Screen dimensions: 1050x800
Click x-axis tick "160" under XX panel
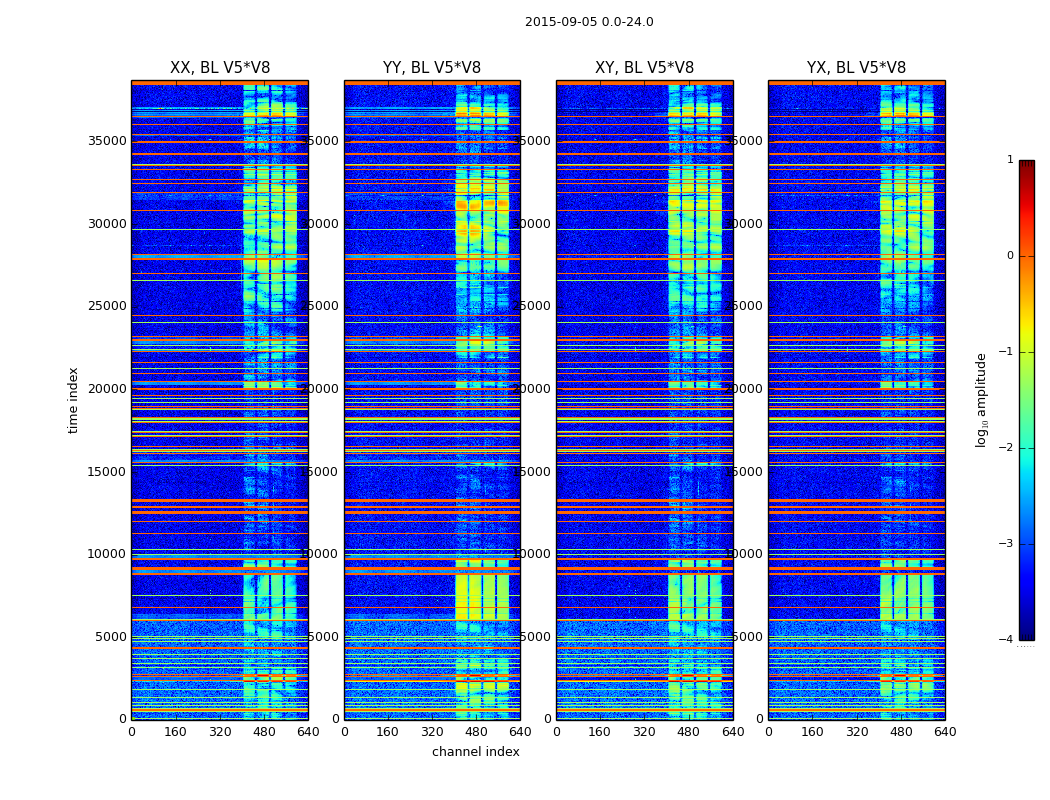tap(175, 732)
